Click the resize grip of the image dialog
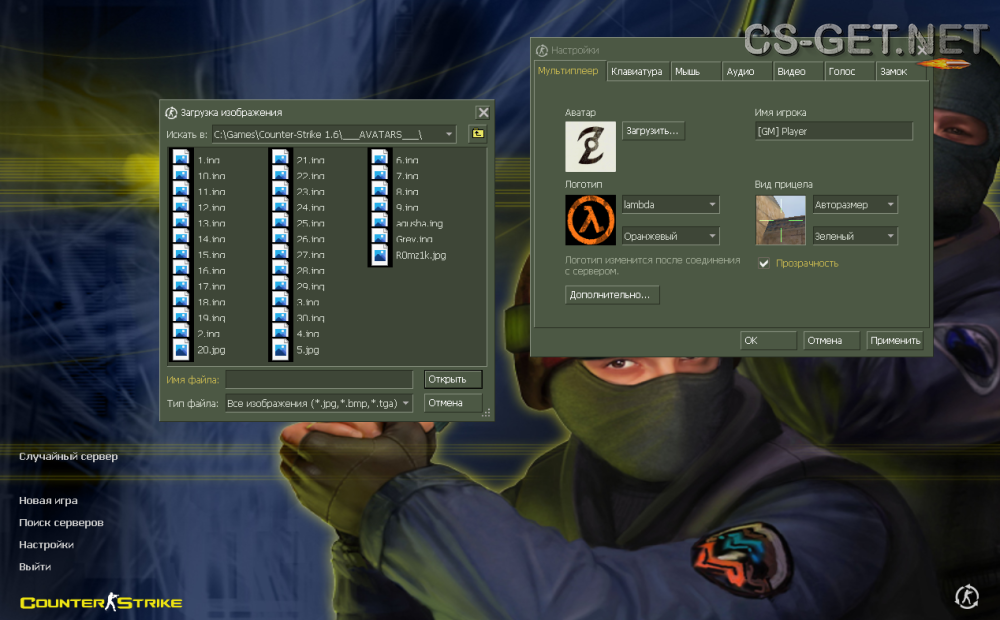 click(486, 413)
